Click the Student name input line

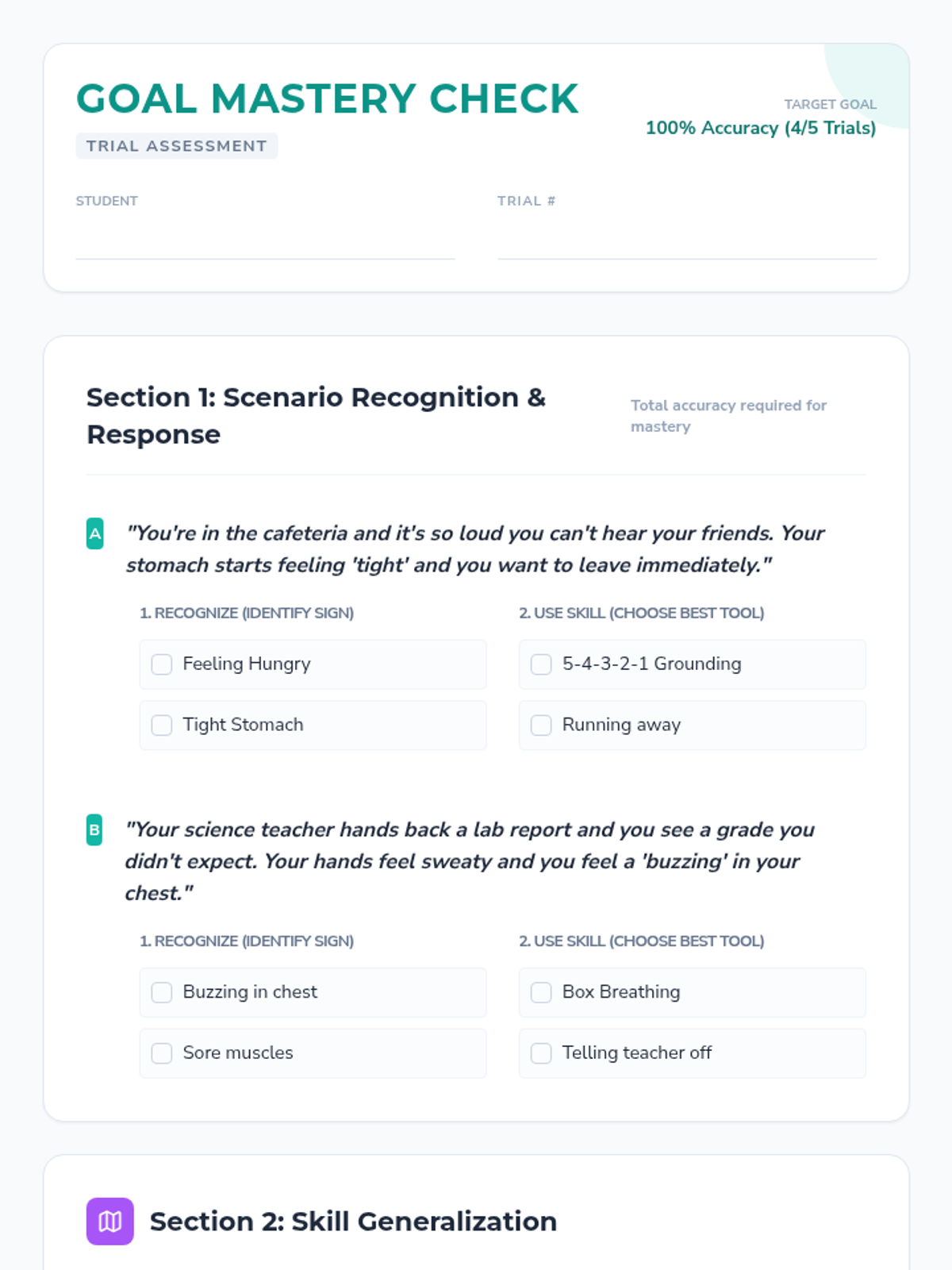coord(265,237)
